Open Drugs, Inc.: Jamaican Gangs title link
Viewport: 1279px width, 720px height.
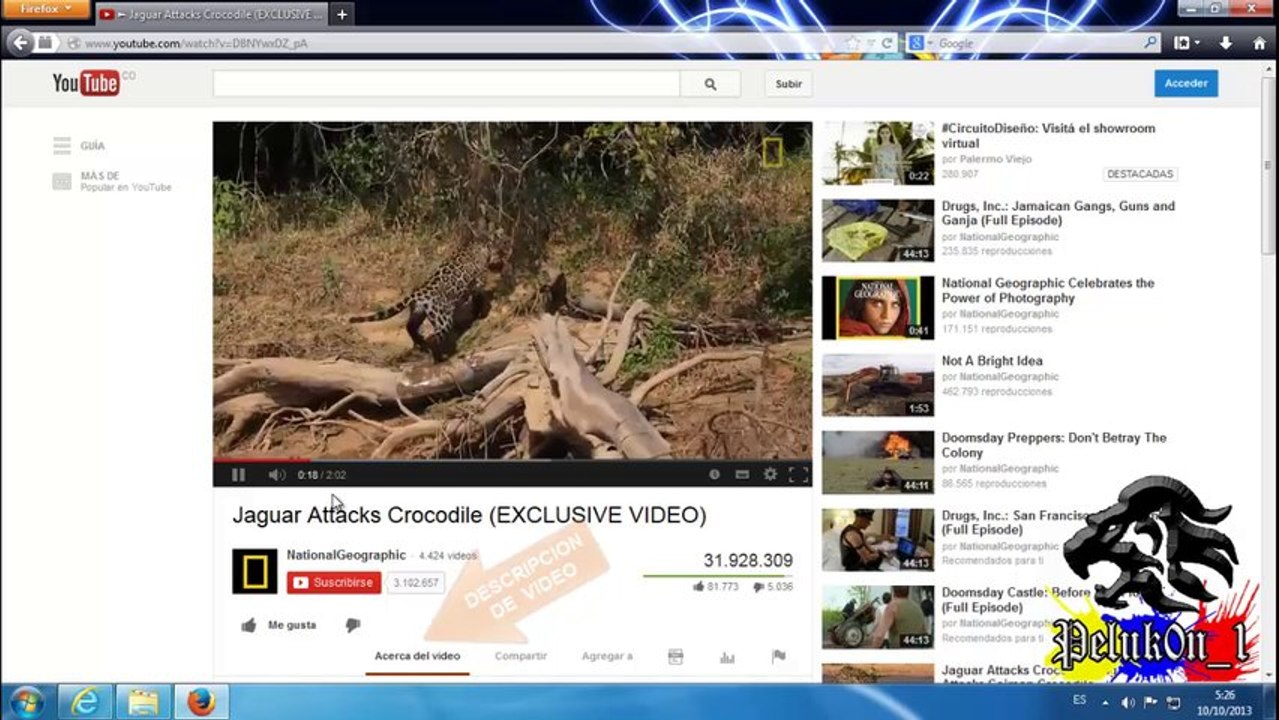coord(1058,213)
